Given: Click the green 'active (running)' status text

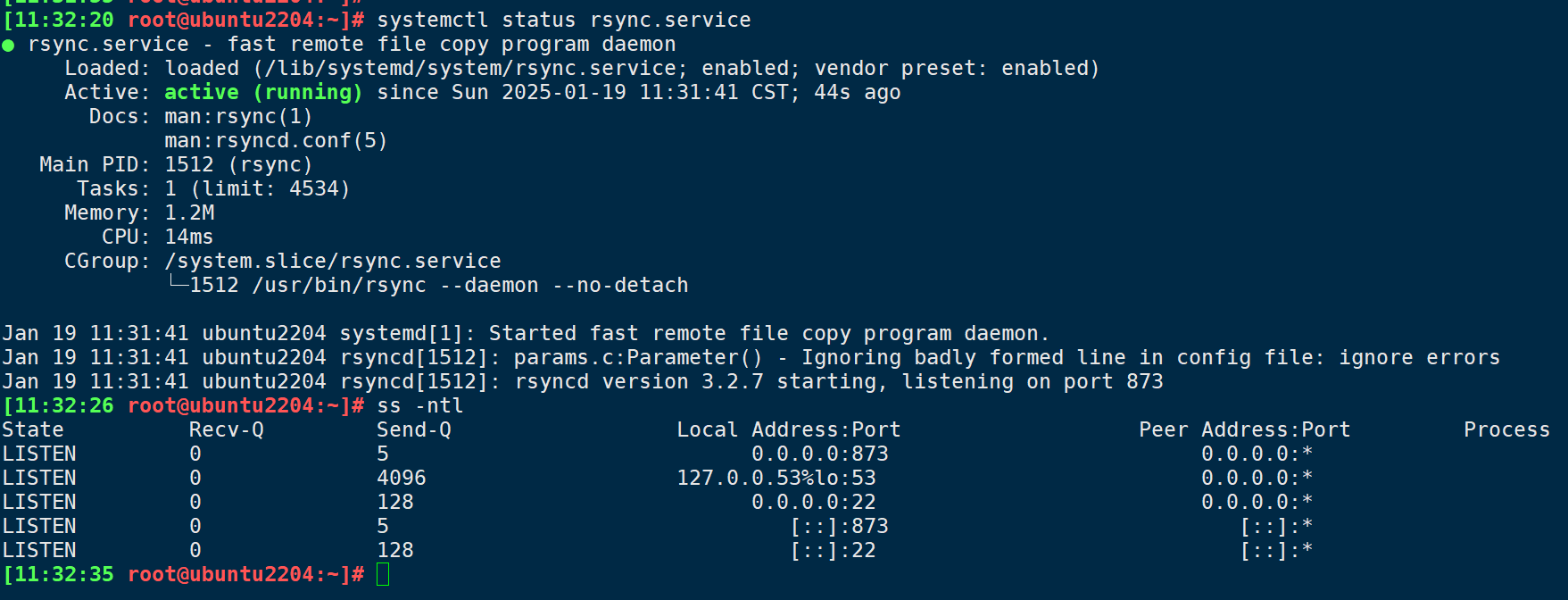Looking at the screenshot, I should 263,92.
